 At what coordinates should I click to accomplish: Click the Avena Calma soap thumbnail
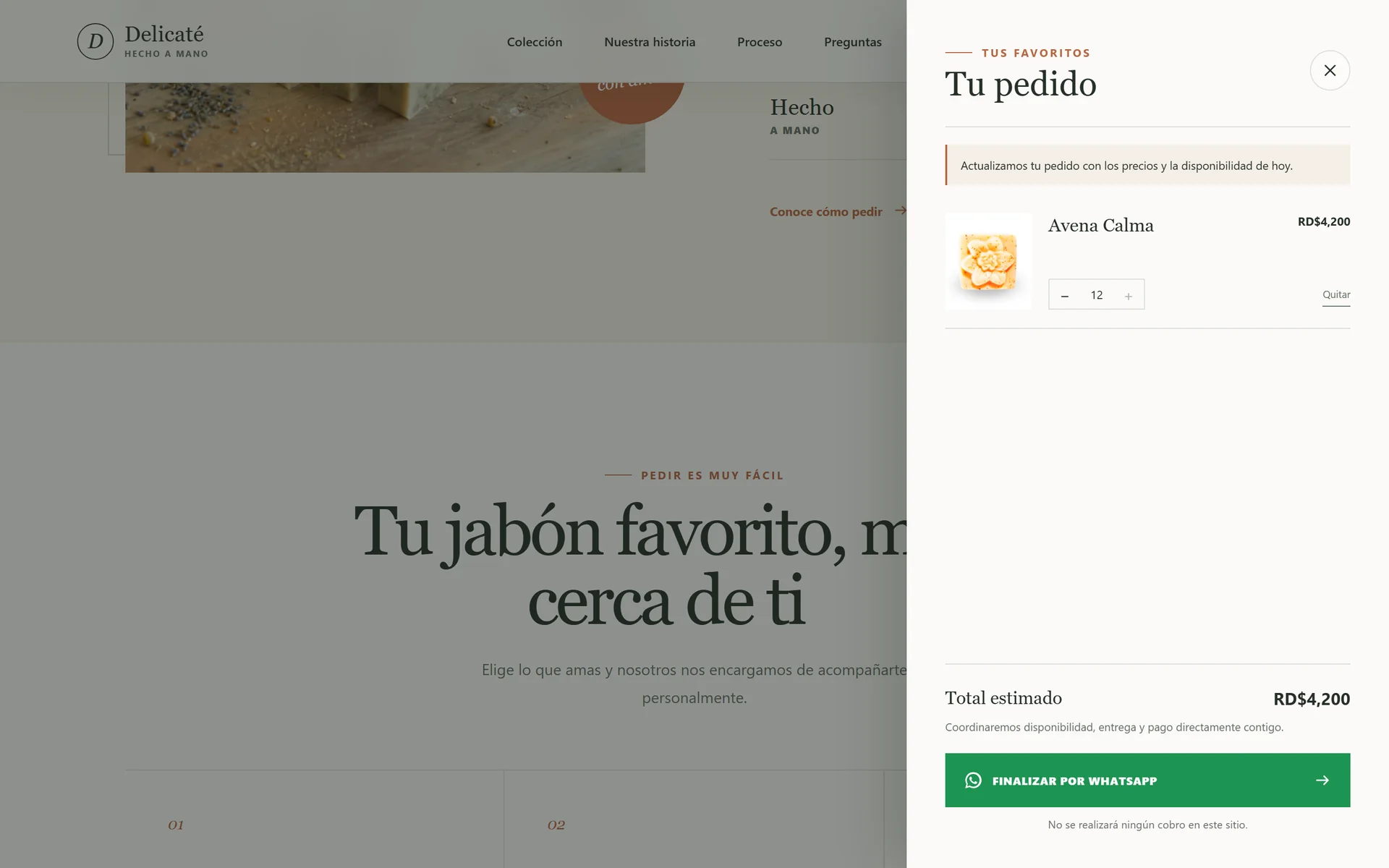click(988, 261)
